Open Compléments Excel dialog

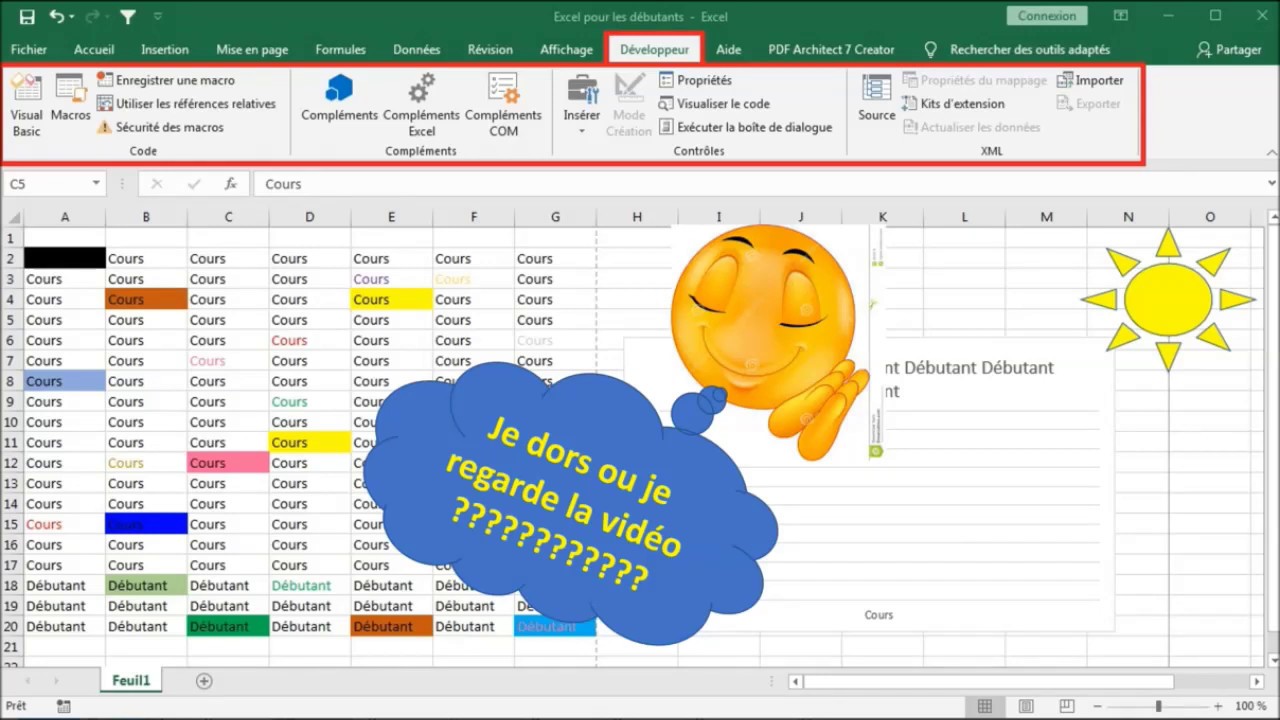[x=422, y=105]
